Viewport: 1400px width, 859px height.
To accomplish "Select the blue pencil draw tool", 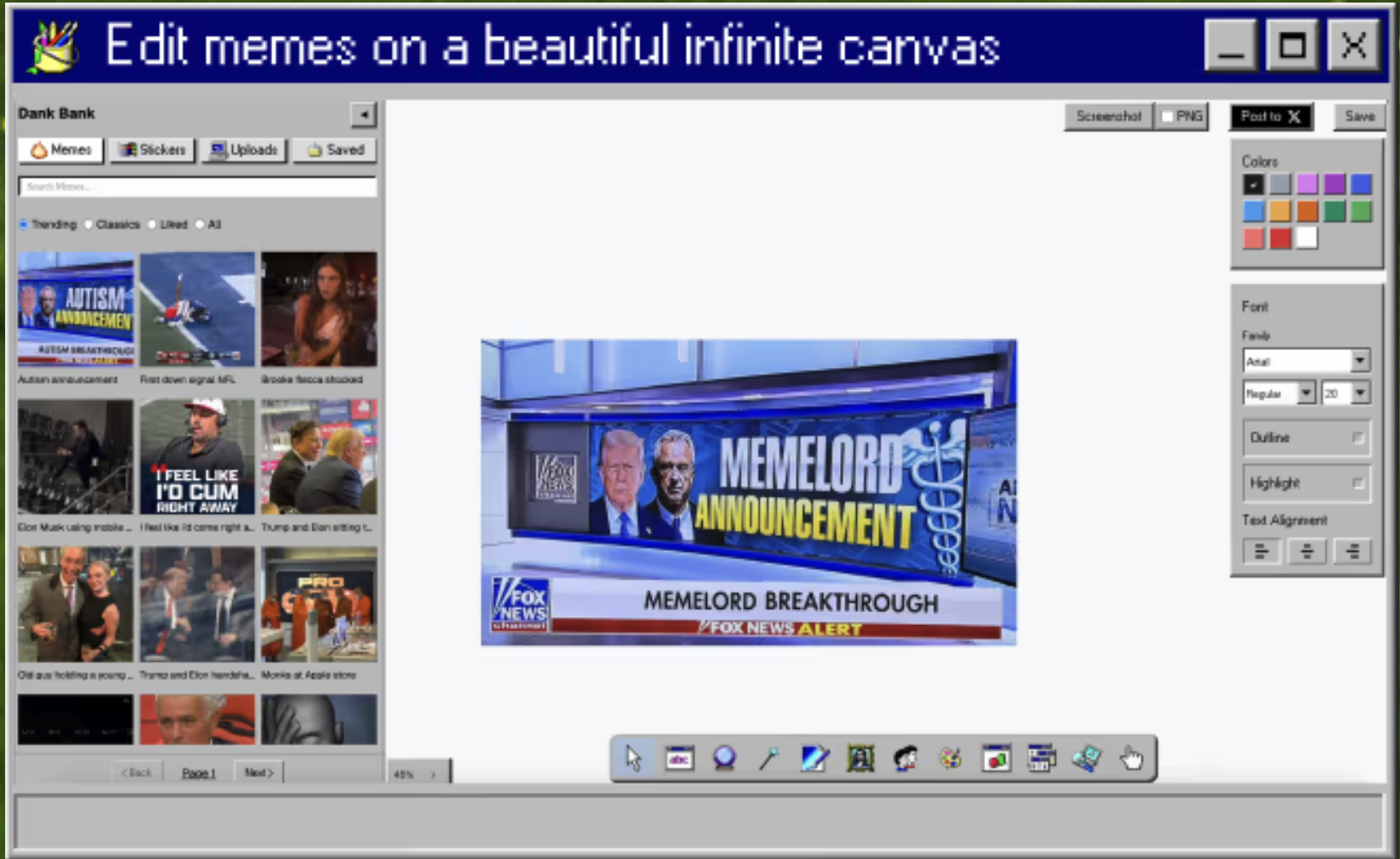I will click(x=814, y=758).
